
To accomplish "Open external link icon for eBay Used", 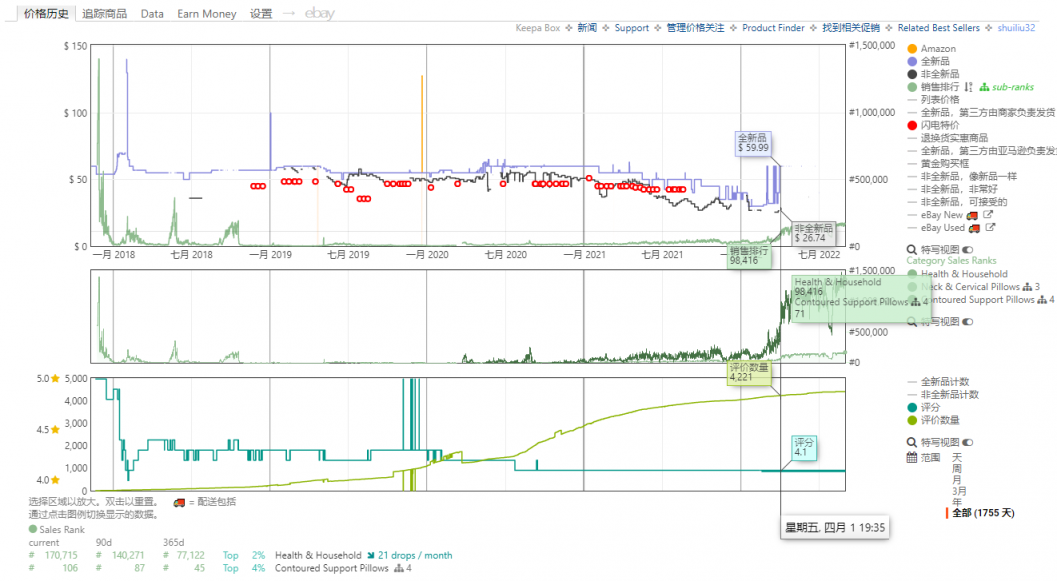I will point(990,227).
